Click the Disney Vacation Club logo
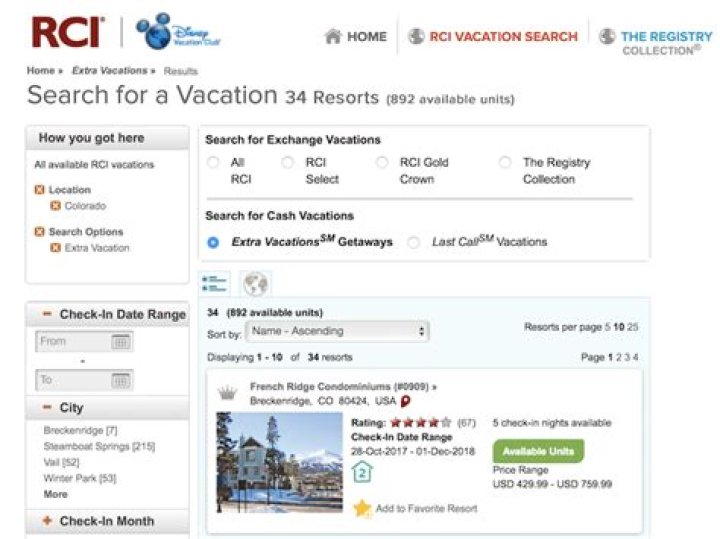 pyautogui.click(x=177, y=32)
